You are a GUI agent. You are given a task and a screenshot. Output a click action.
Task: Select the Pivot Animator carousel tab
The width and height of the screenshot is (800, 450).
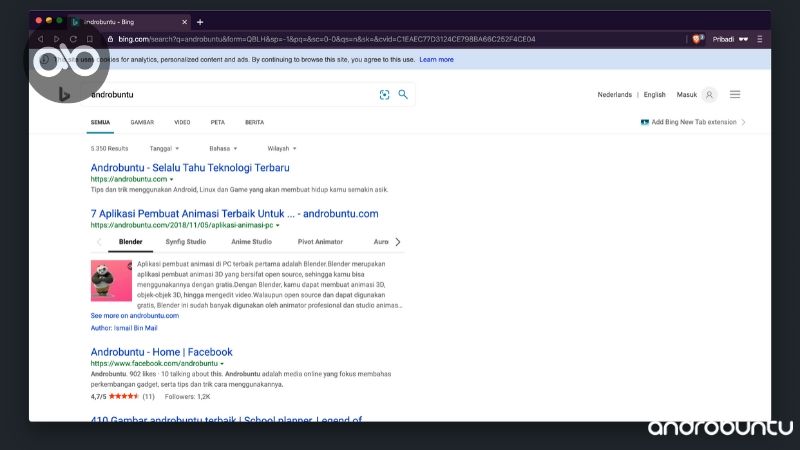[x=320, y=242]
